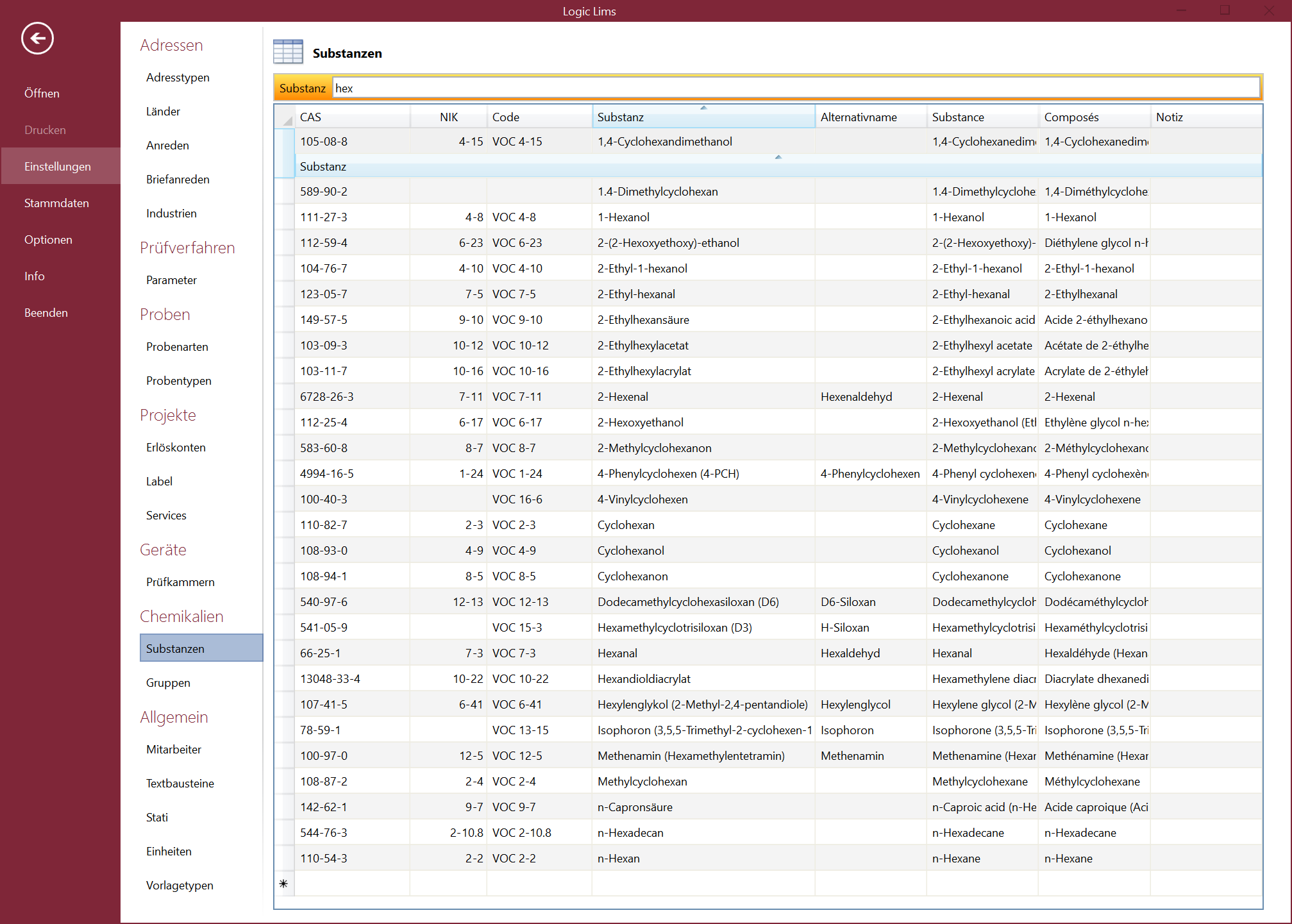Click the Hexenaldehyd alternative name cell

[x=871, y=397]
